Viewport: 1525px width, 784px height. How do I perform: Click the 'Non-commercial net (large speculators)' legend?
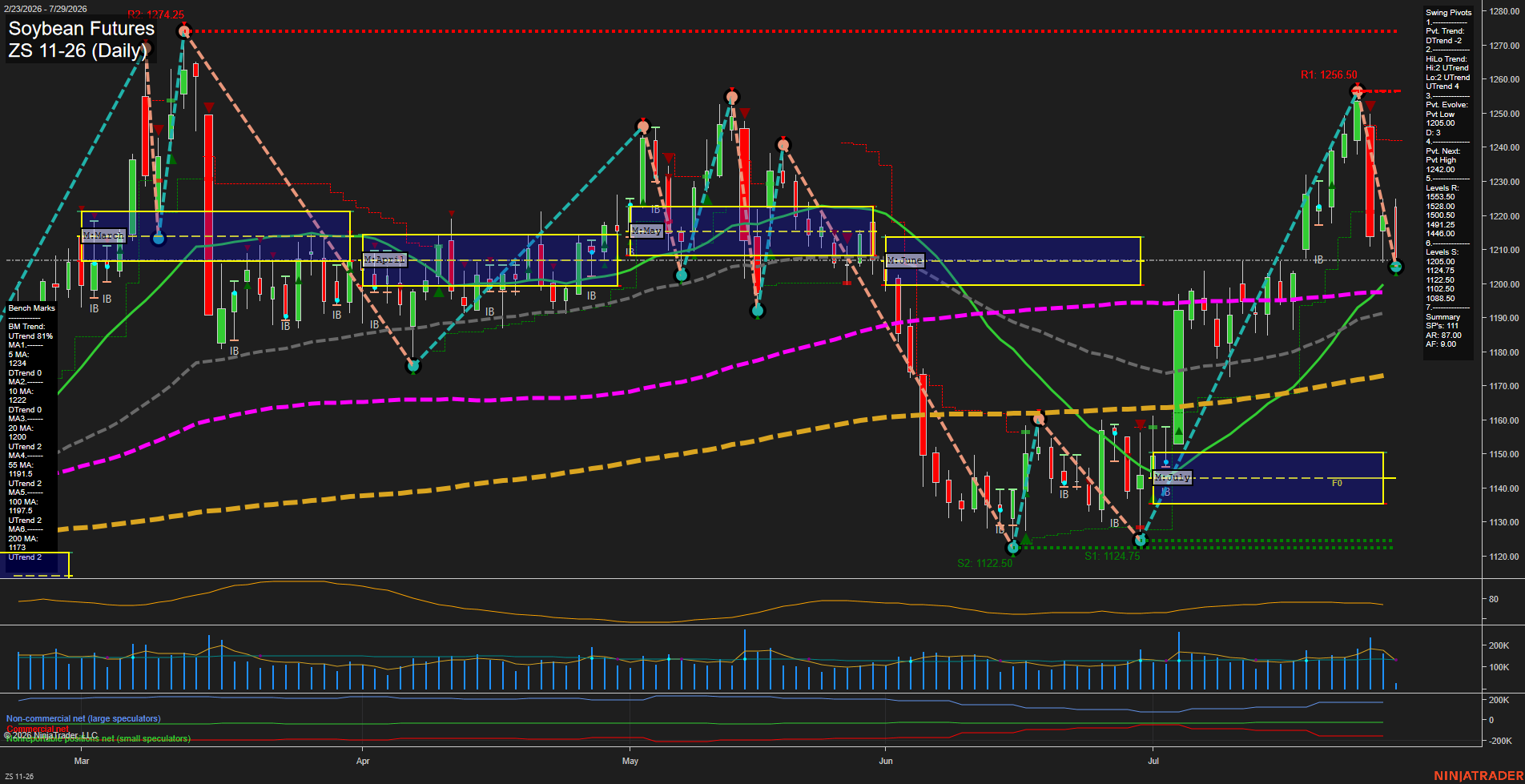pos(83,719)
